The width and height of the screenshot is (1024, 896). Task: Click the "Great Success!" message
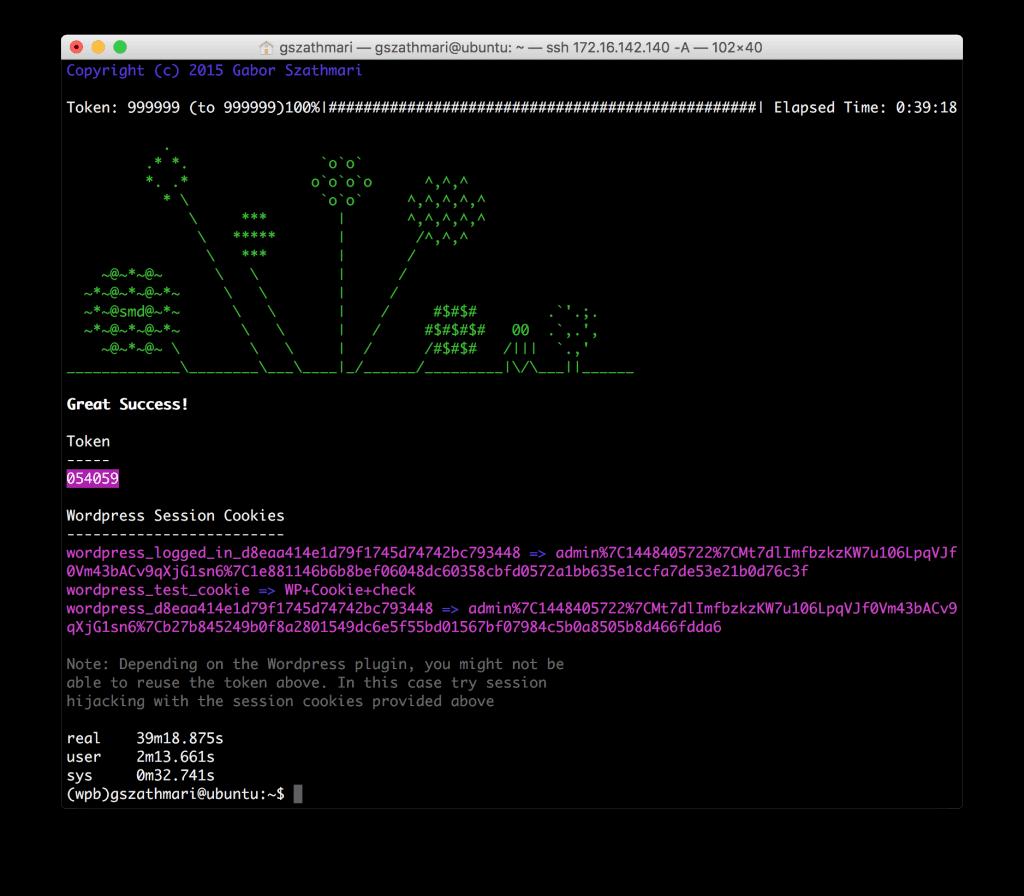127,404
